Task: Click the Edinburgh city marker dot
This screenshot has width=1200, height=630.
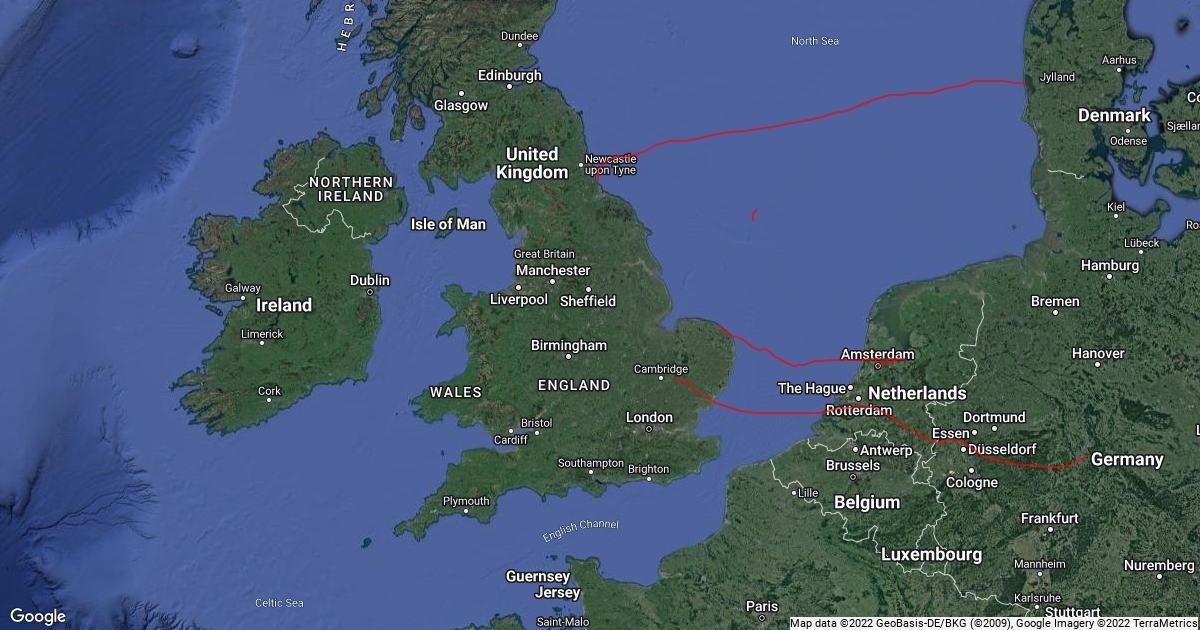Action: click(509, 87)
